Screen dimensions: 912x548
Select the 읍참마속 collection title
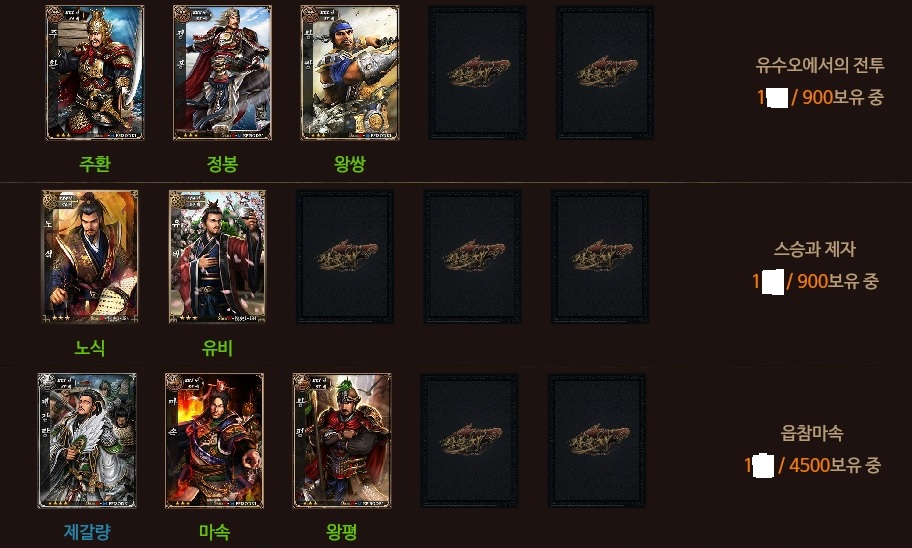pyautogui.click(x=812, y=433)
